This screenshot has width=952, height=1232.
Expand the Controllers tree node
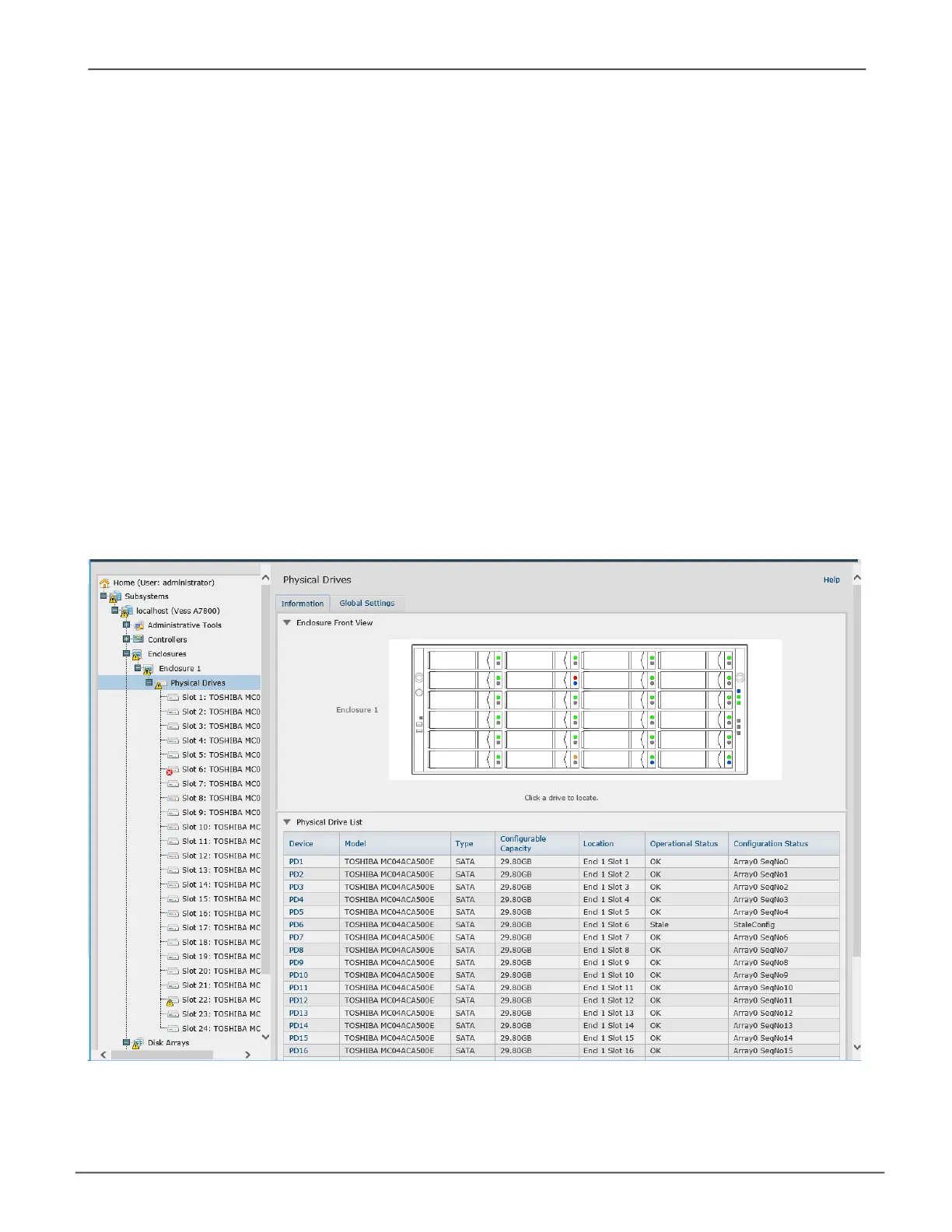click(x=126, y=639)
